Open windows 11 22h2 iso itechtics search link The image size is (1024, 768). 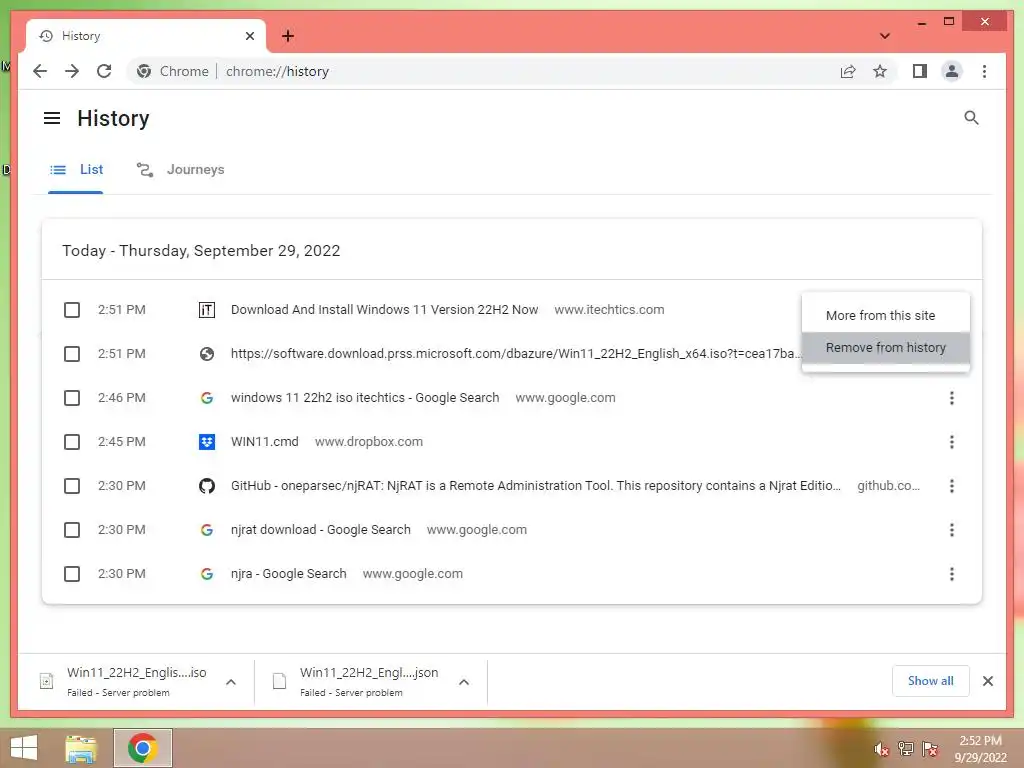(364, 398)
